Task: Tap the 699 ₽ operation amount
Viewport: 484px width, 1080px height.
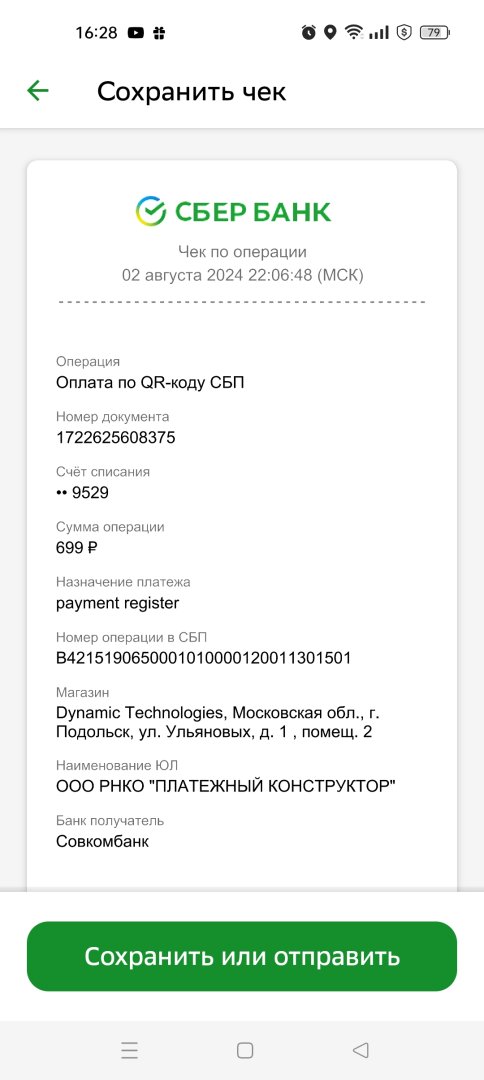Action: (x=77, y=548)
